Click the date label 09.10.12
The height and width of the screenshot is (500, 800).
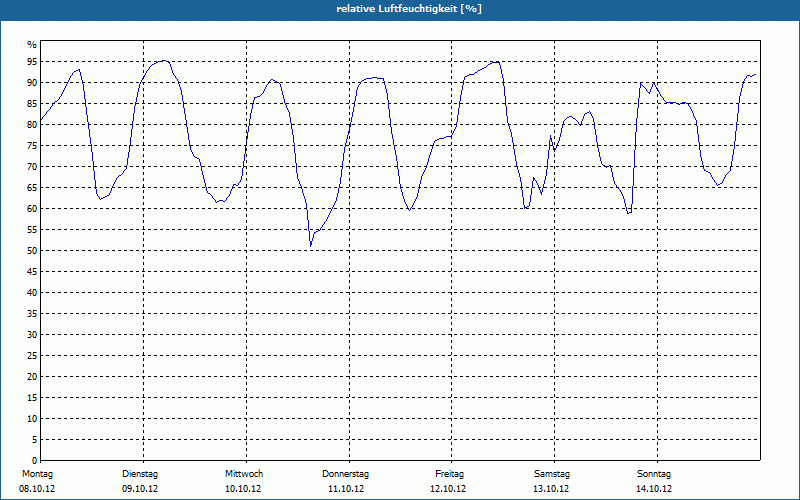(140, 489)
